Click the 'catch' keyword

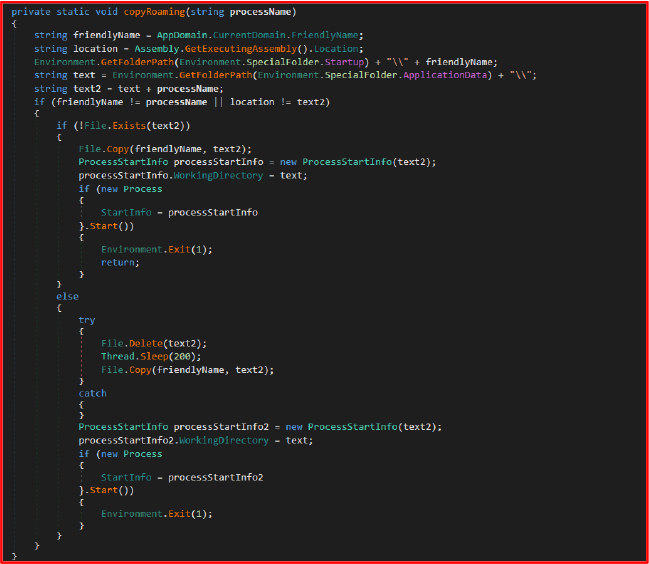coord(93,393)
